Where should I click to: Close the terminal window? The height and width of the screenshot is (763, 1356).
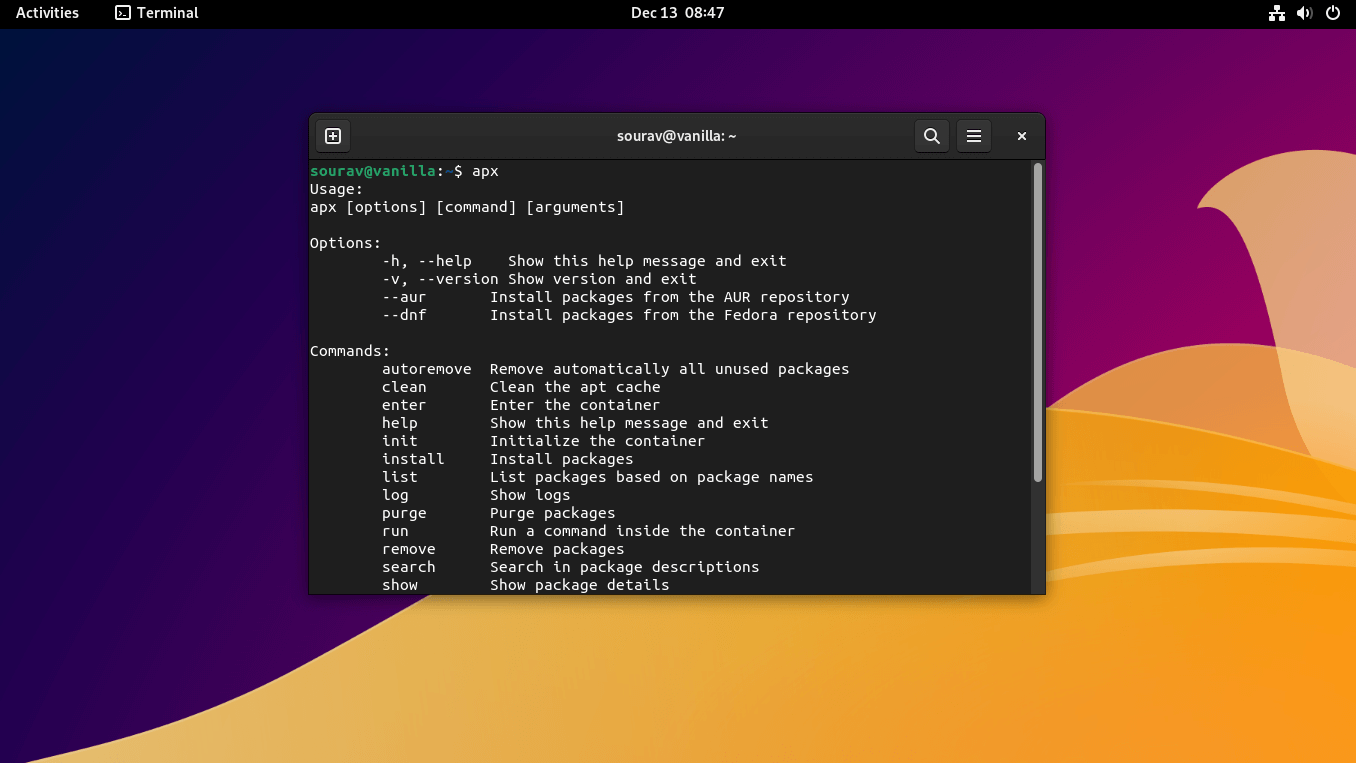pos(1021,135)
